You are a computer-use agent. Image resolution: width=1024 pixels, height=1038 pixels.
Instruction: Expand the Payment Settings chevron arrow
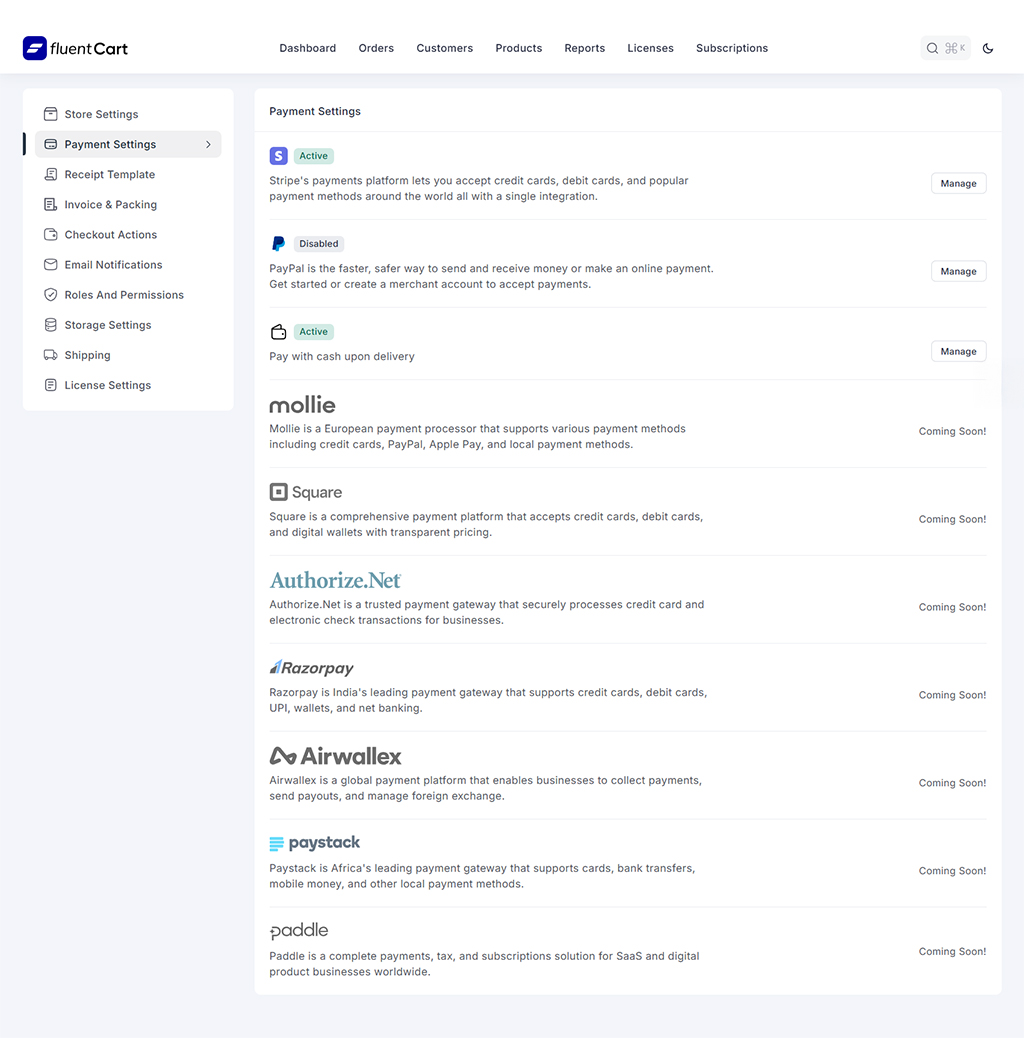(208, 144)
